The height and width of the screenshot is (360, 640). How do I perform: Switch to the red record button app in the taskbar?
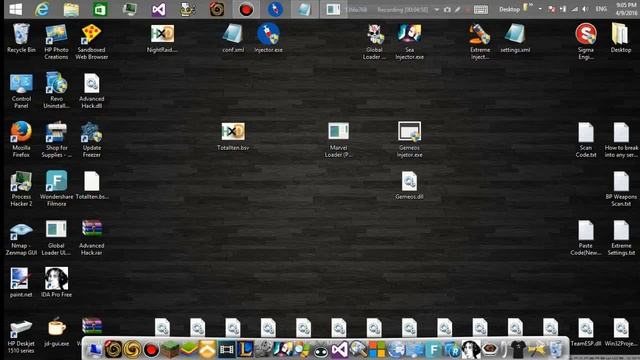click(x=246, y=9)
